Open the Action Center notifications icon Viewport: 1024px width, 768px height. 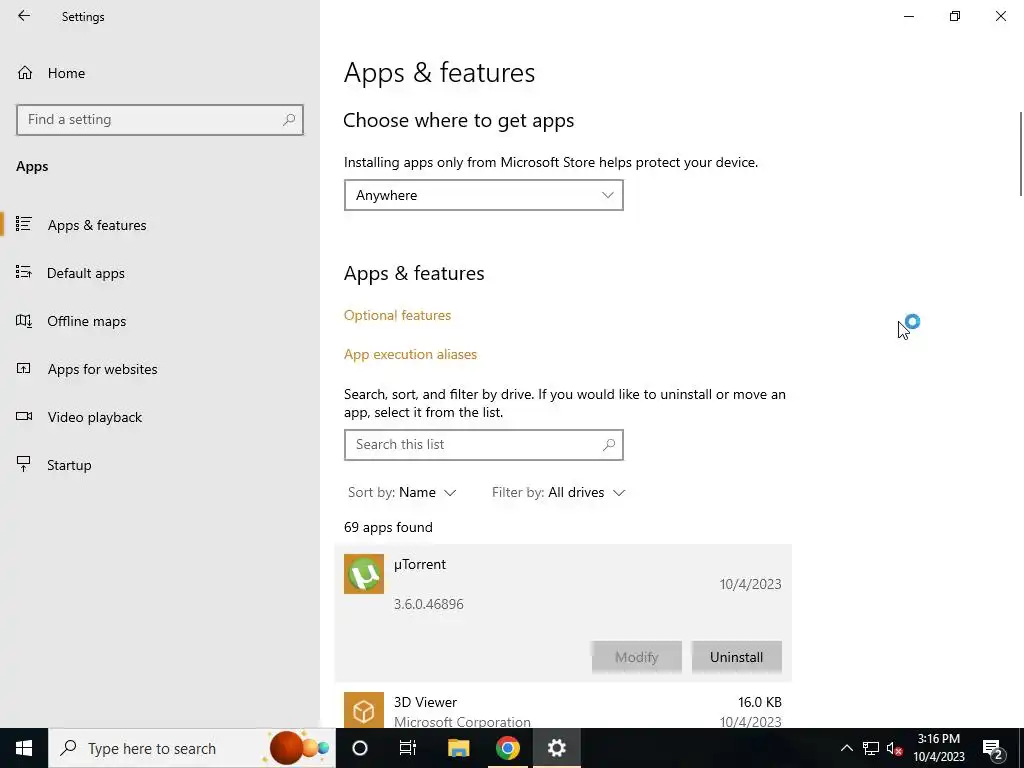(992, 749)
